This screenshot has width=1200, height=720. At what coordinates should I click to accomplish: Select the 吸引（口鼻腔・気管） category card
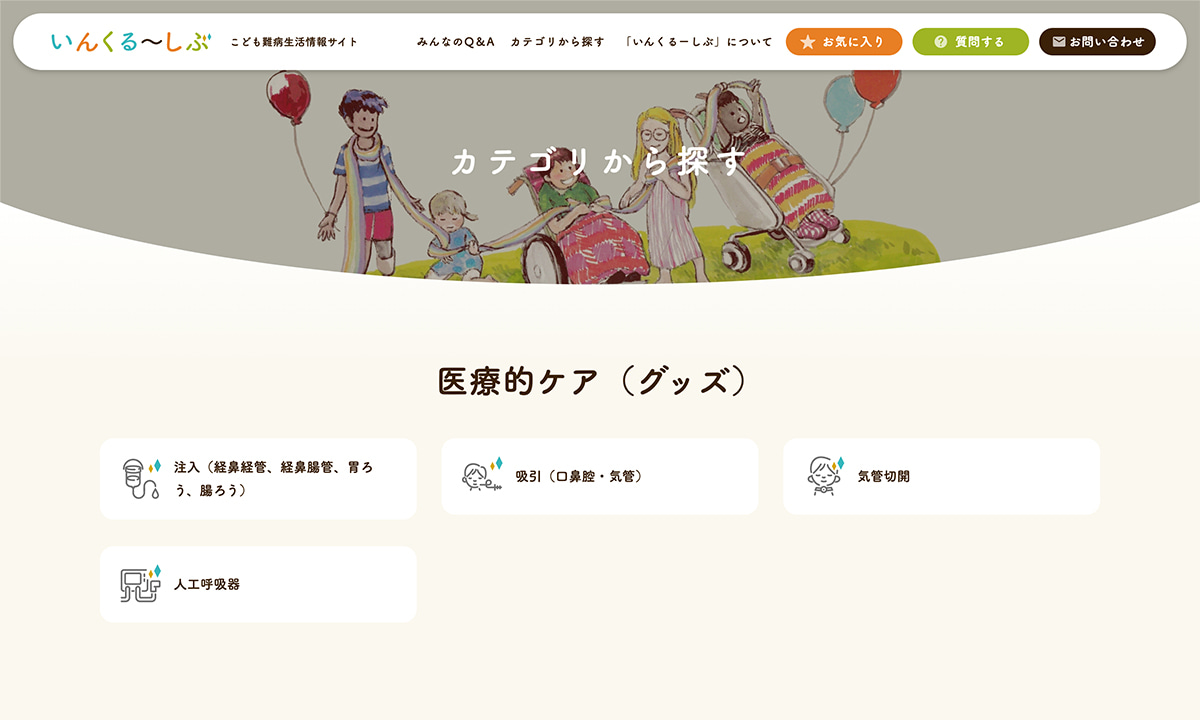click(600, 476)
